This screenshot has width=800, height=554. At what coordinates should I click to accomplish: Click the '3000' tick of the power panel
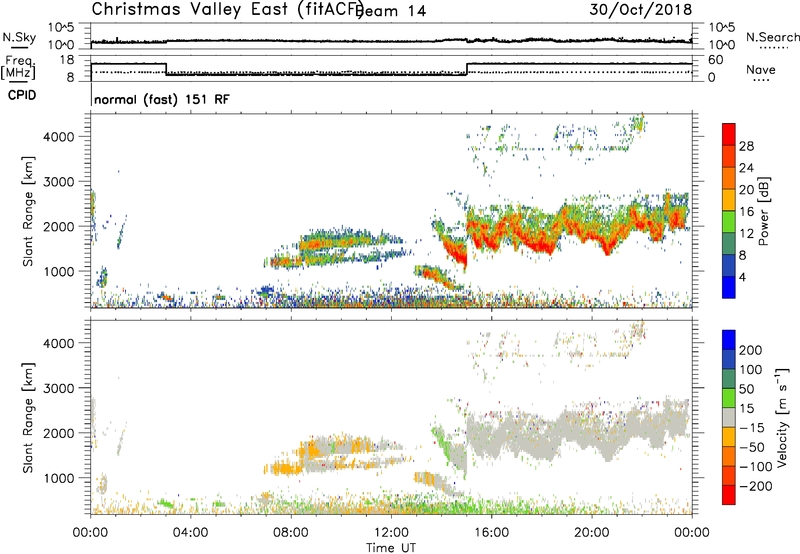click(59, 182)
